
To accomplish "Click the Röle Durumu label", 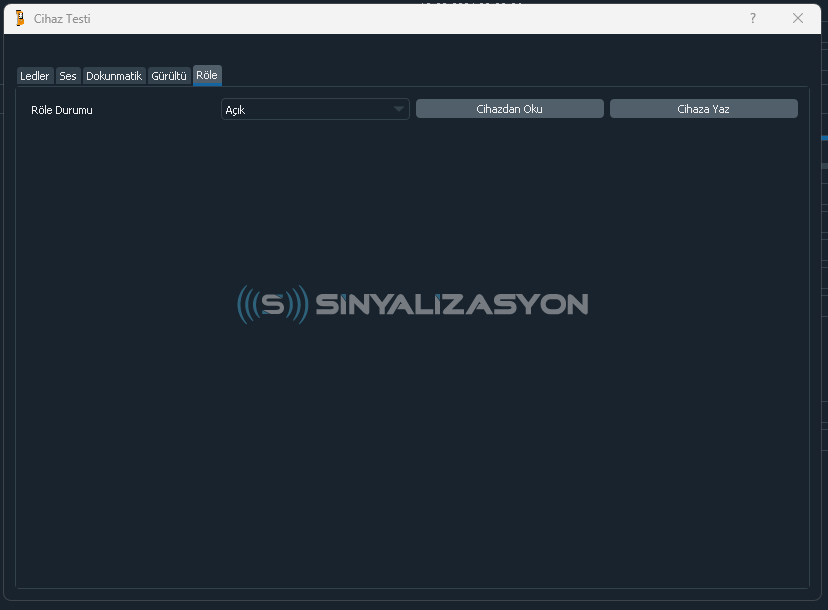I will pyautogui.click(x=62, y=110).
